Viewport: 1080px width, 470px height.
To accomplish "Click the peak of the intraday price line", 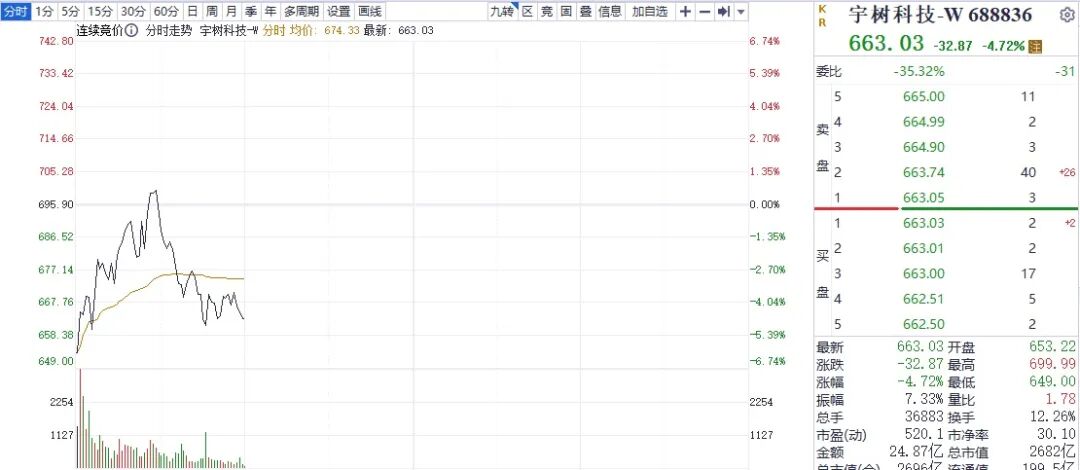I will [155, 192].
